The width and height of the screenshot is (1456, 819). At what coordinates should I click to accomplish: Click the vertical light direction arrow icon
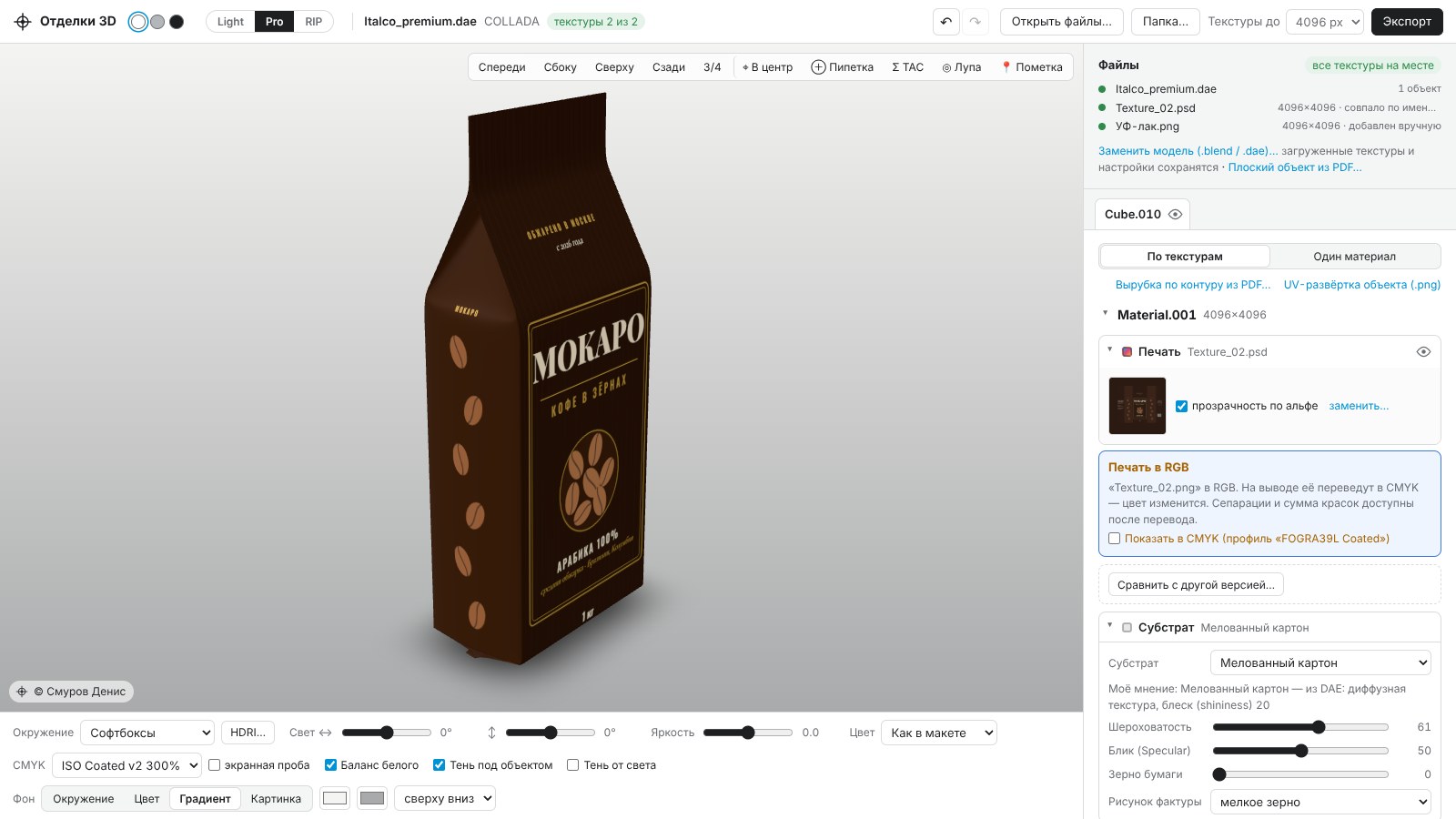(491, 733)
